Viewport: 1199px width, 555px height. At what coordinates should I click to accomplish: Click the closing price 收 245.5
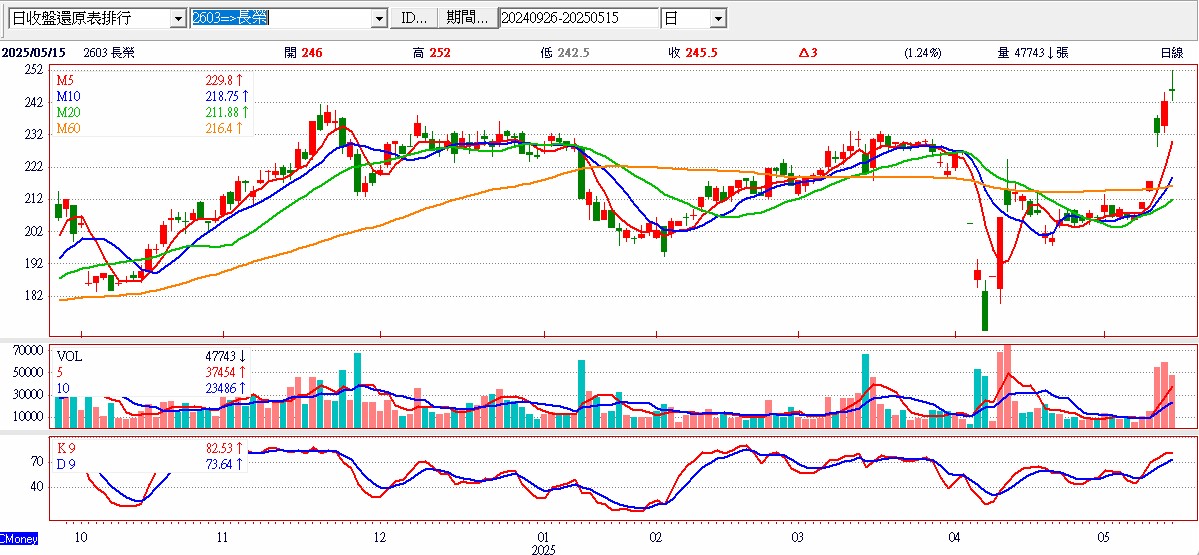pyautogui.click(x=692, y=53)
